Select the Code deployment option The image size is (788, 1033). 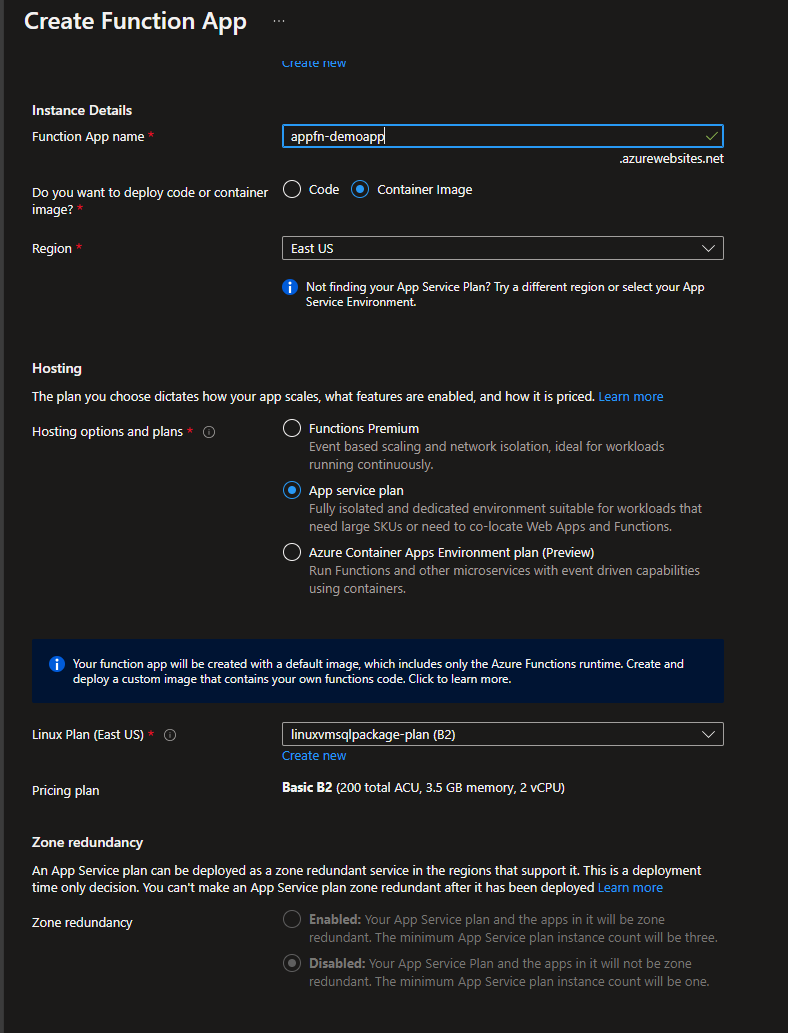(x=292, y=190)
